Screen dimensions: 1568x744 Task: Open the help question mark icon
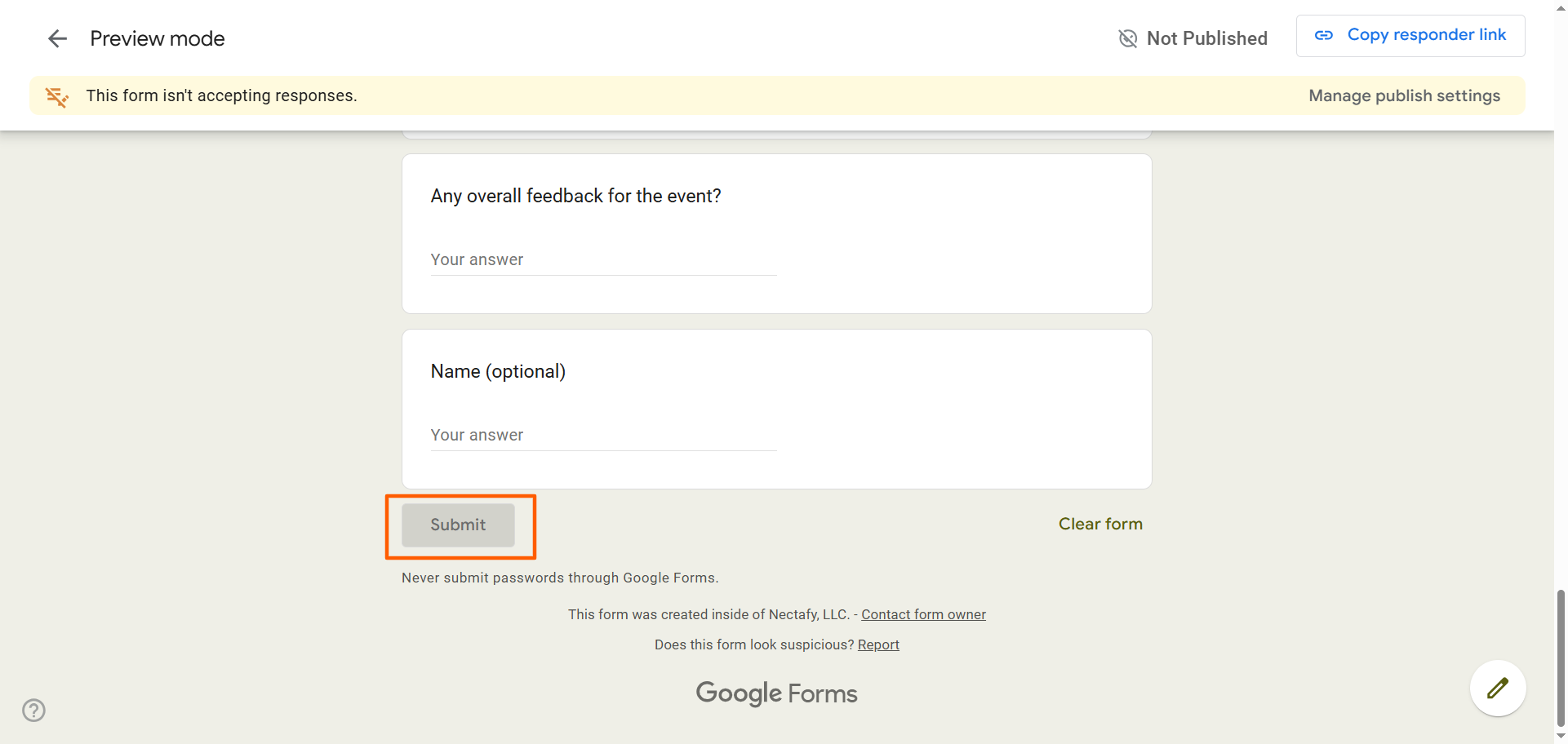(34, 711)
